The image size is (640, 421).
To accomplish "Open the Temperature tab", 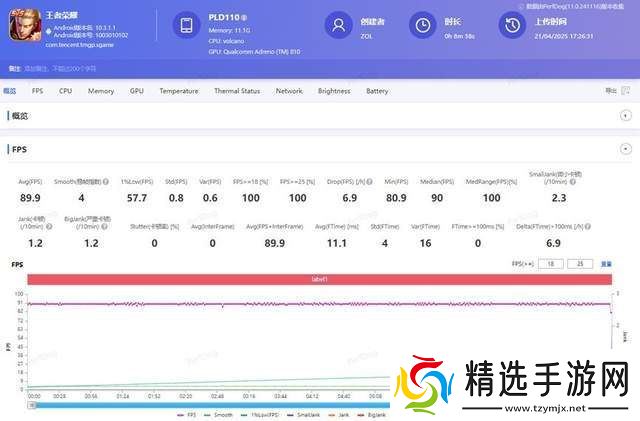I will pos(178,91).
